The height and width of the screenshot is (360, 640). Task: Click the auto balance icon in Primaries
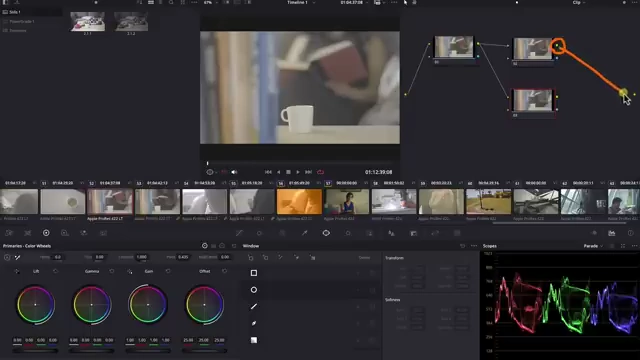click(7, 257)
